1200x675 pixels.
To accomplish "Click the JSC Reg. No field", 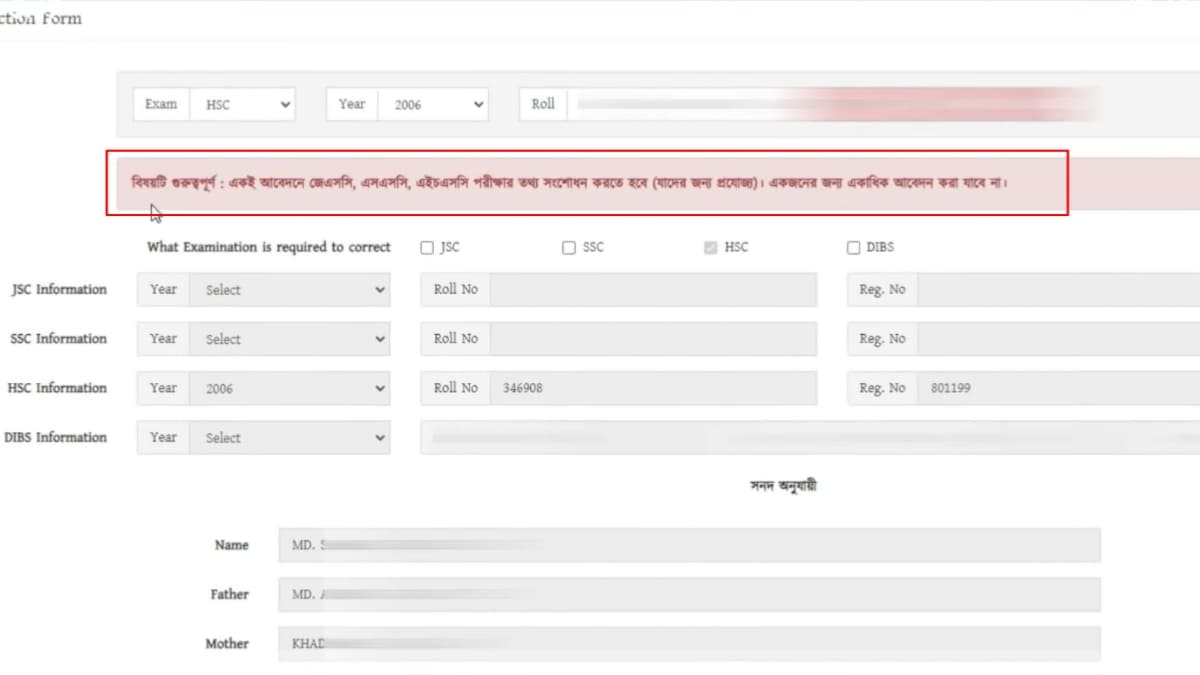I will (1057, 290).
